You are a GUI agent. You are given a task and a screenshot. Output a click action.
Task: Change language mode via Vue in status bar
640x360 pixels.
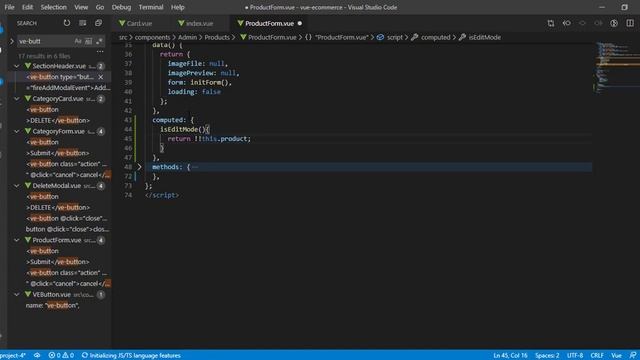click(616, 356)
